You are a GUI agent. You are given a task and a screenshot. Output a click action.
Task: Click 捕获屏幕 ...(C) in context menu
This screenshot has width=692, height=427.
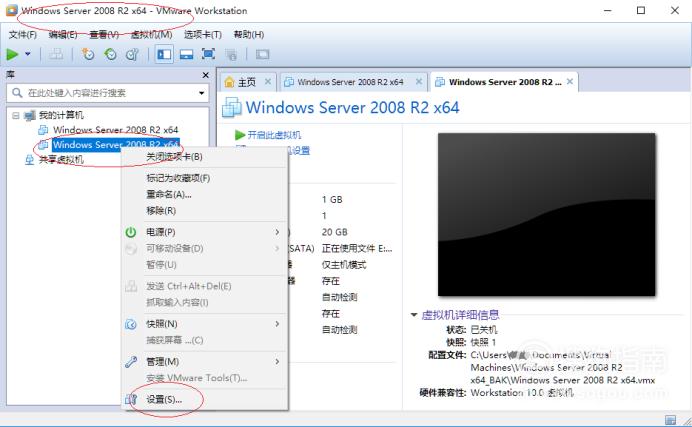click(205, 340)
